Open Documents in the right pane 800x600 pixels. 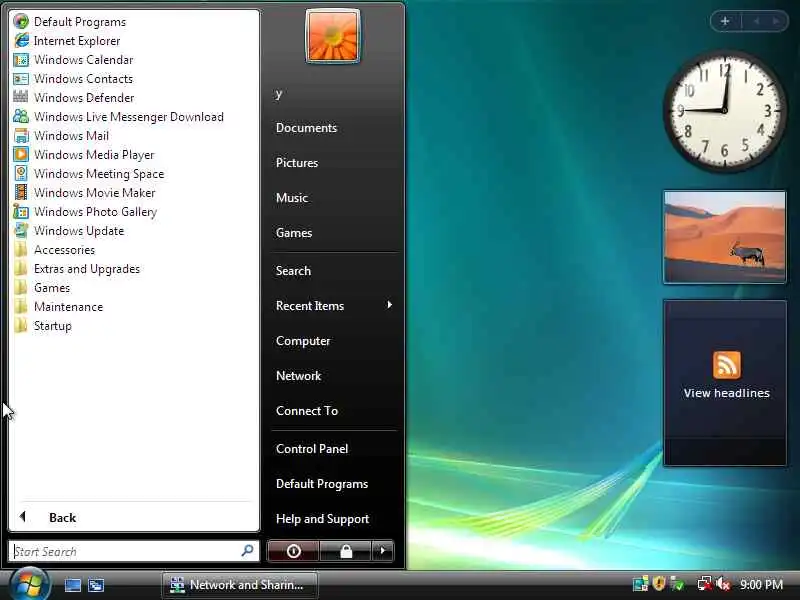306,128
